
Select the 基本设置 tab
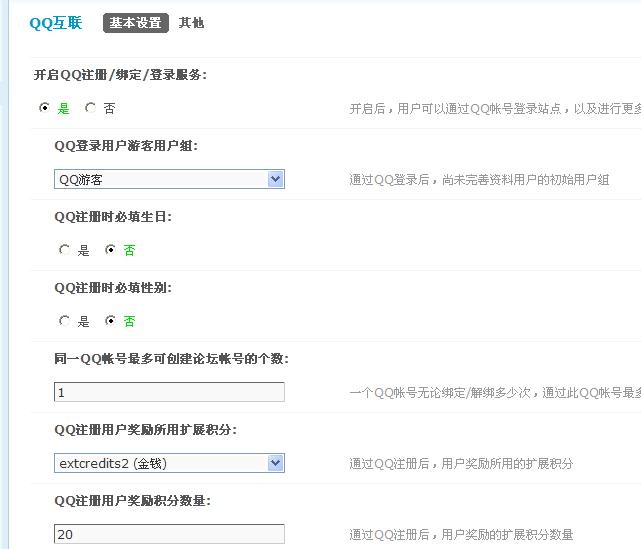click(135, 23)
